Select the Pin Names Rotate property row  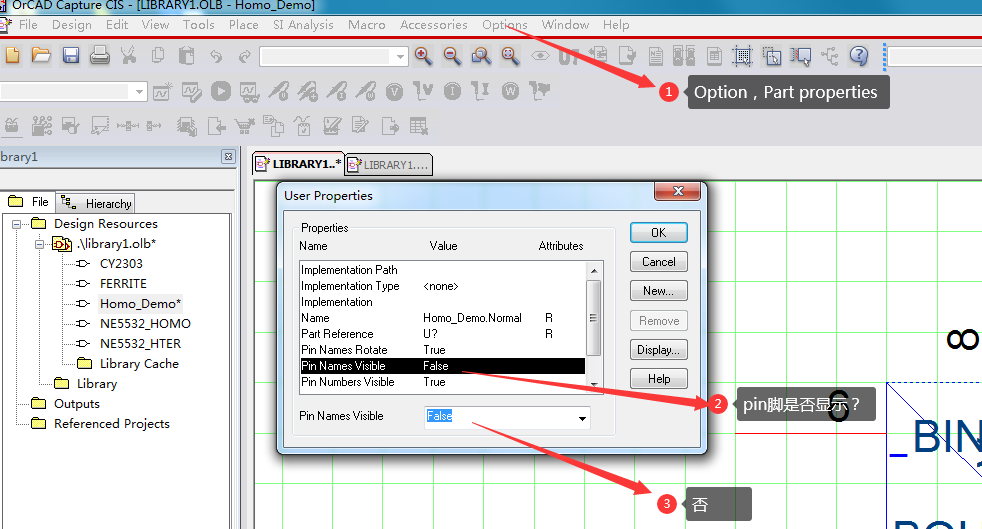pos(442,350)
